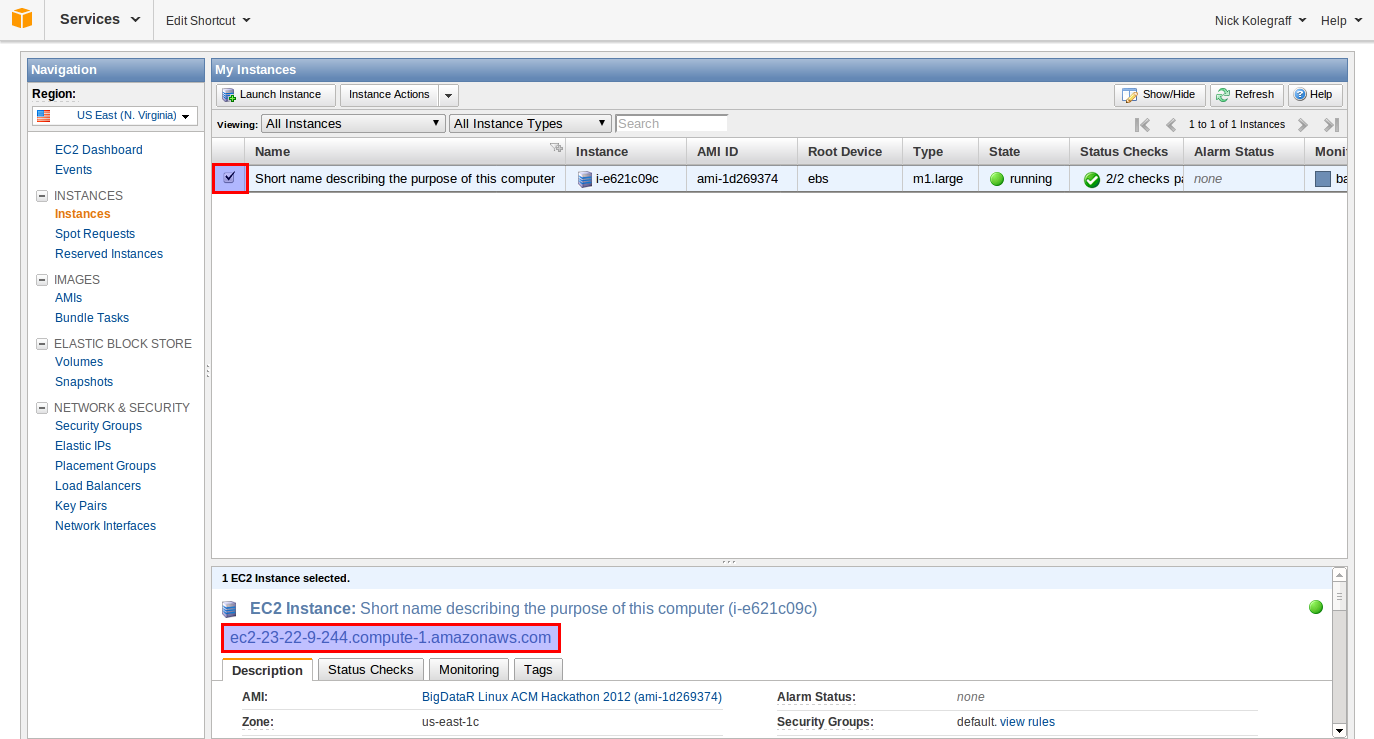Image resolution: width=1374 pixels, height=739 pixels.
Task: Click the green running state indicator
Action: [997, 179]
